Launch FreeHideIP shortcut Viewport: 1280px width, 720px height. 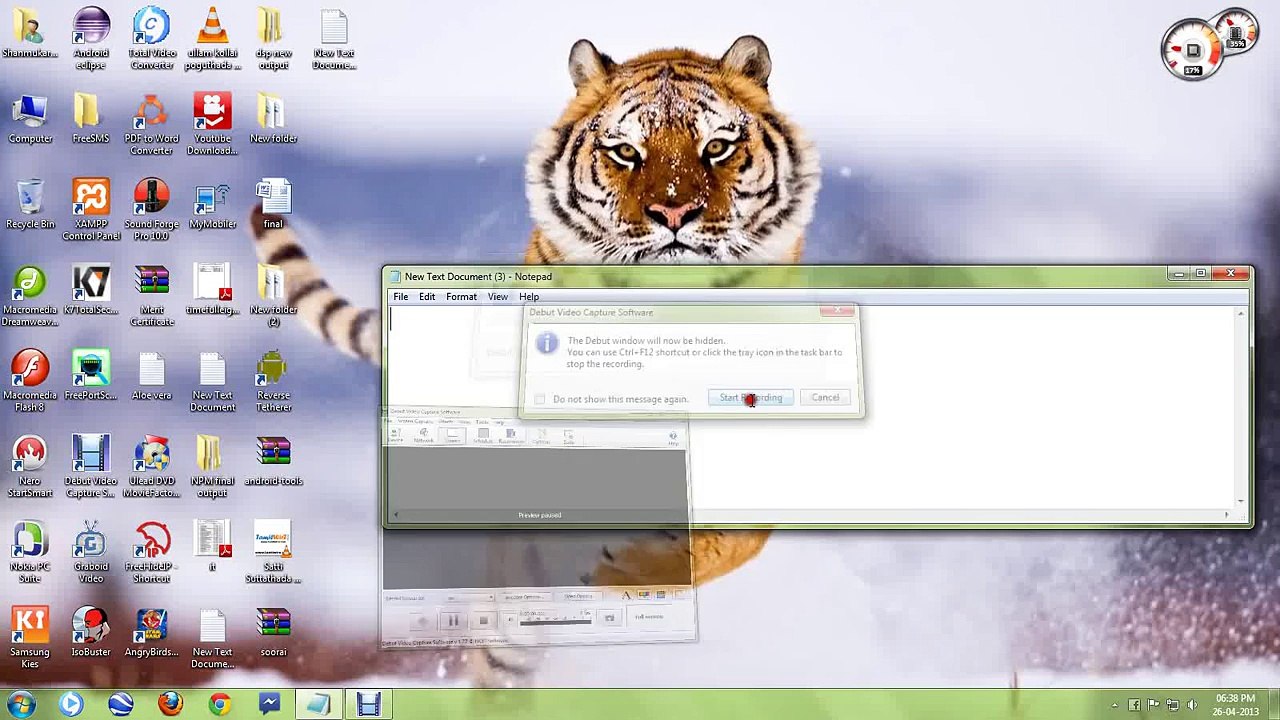coord(152,552)
